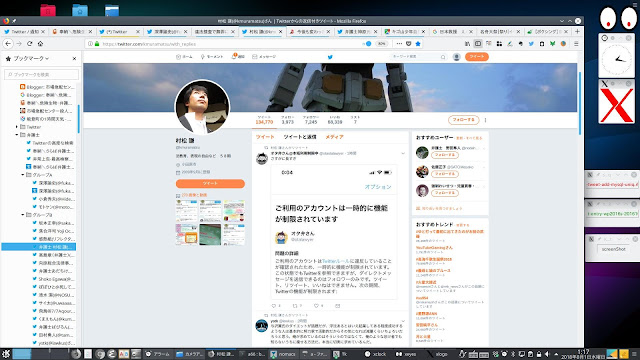640x360 pixels.
Task: Select the メディア timeline tab
Action: (334, 137)
